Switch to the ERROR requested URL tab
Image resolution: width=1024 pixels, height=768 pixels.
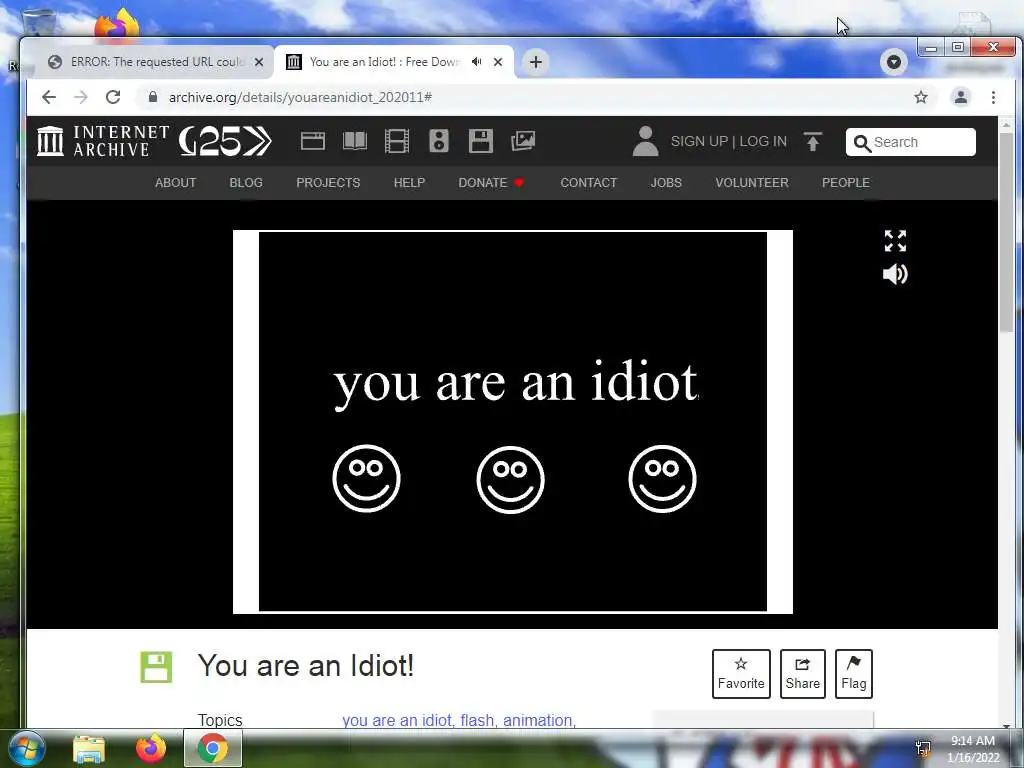coord(157,62)
